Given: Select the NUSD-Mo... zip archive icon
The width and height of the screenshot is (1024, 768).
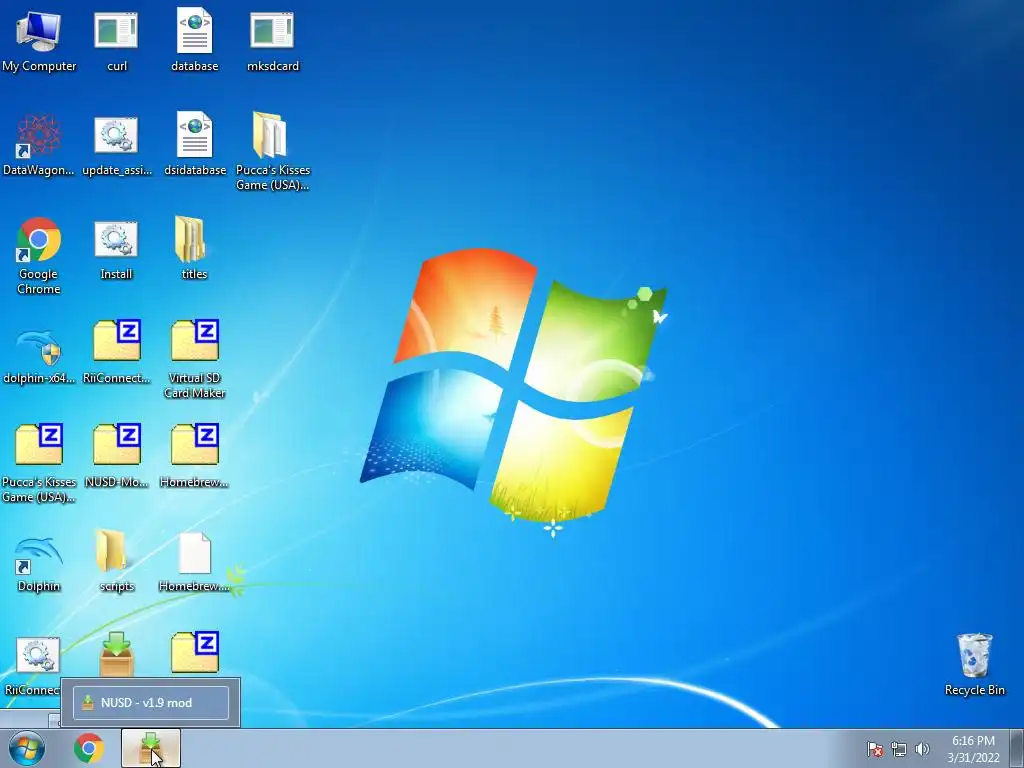Looking at the screenshot, I should 116,456.
